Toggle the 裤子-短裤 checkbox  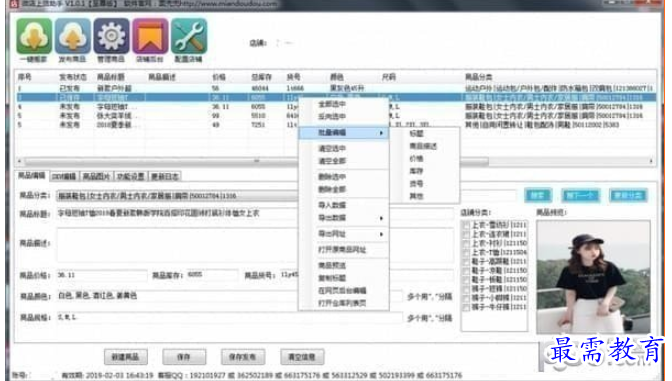[x=466, y=289]
